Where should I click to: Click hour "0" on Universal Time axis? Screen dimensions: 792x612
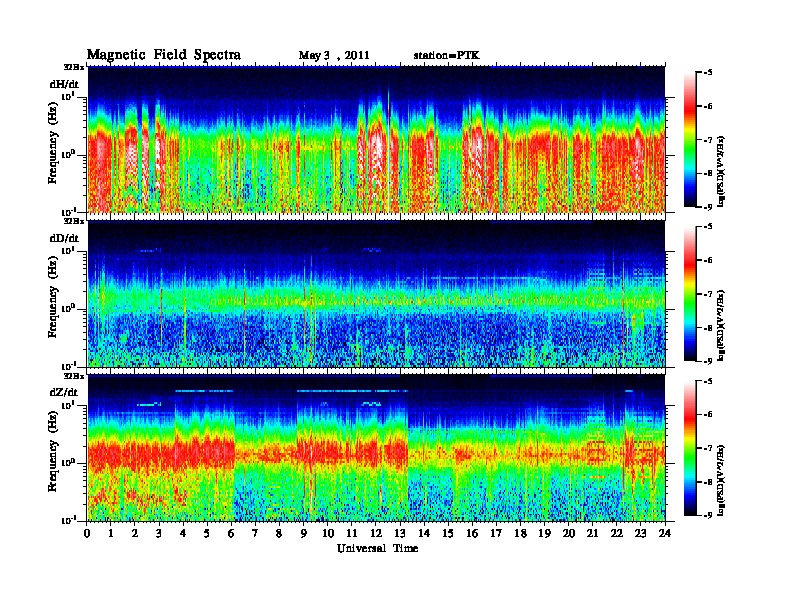point(87,533)
